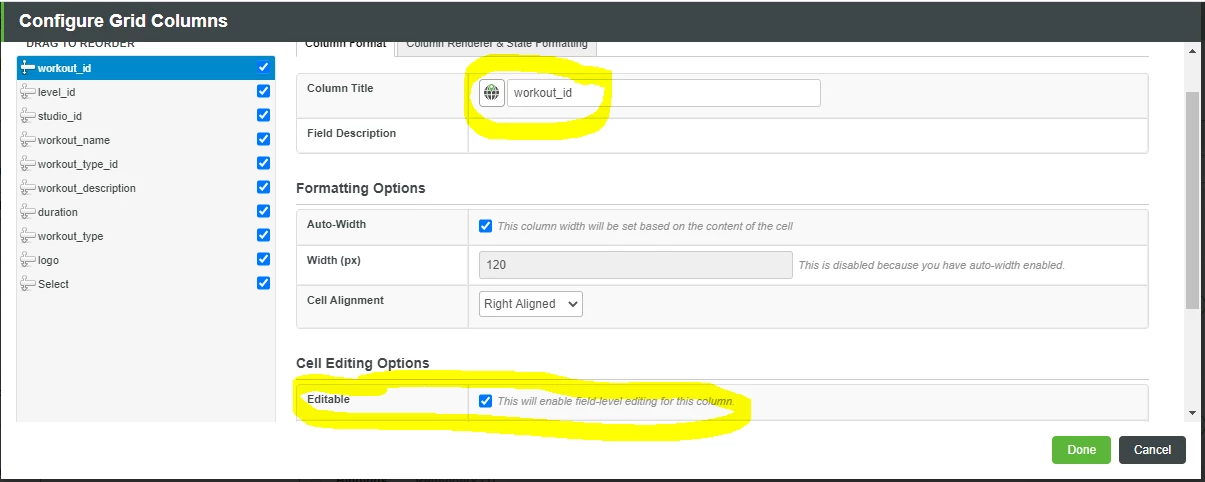Uncheck the duration column checkbox

[x=263, y=211]
